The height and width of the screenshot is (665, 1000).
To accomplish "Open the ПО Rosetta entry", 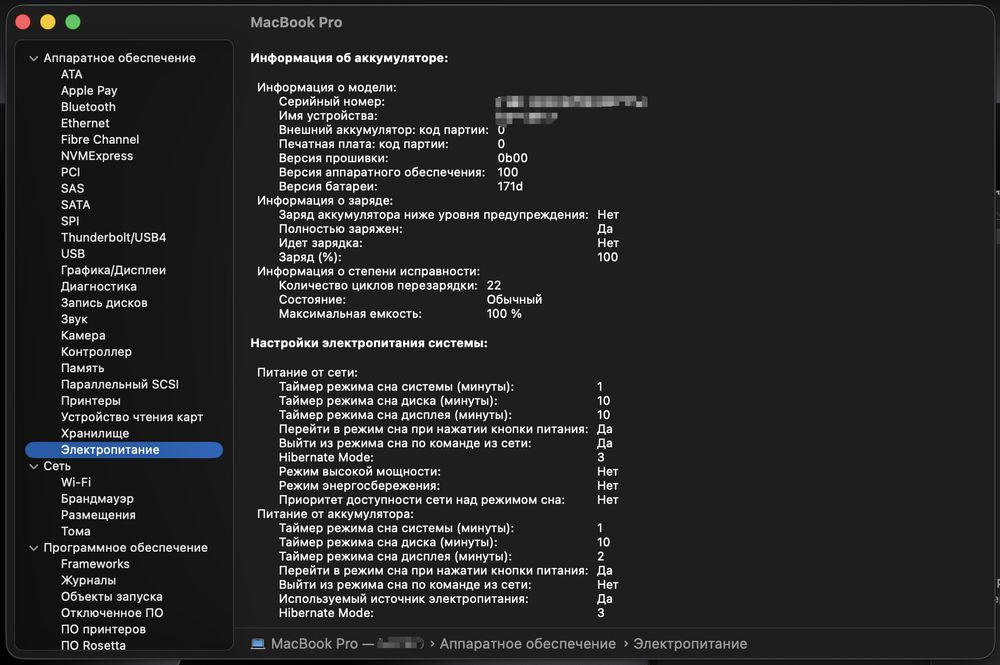I will 93,645.
